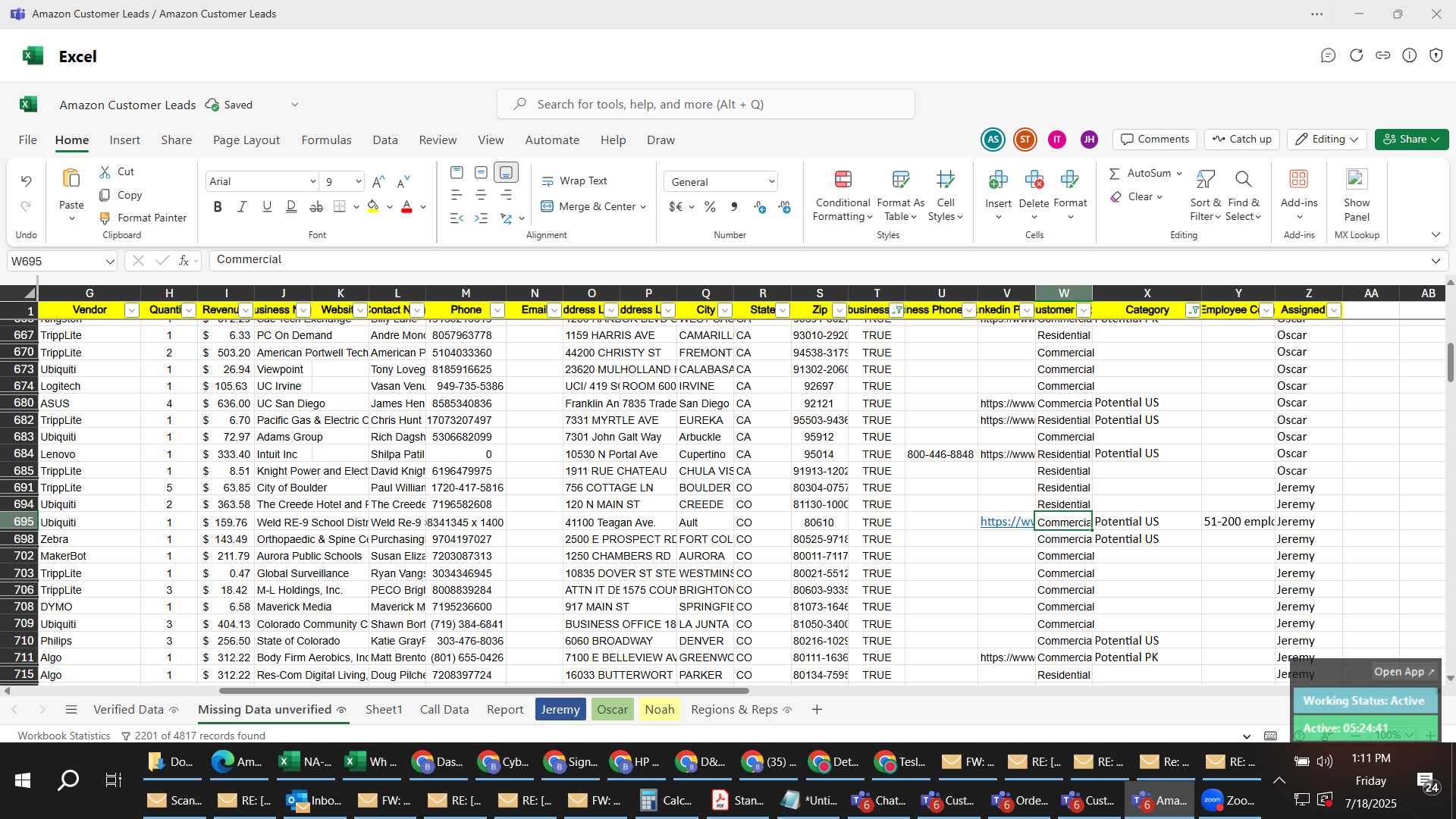Click the font color swatch

406,207
